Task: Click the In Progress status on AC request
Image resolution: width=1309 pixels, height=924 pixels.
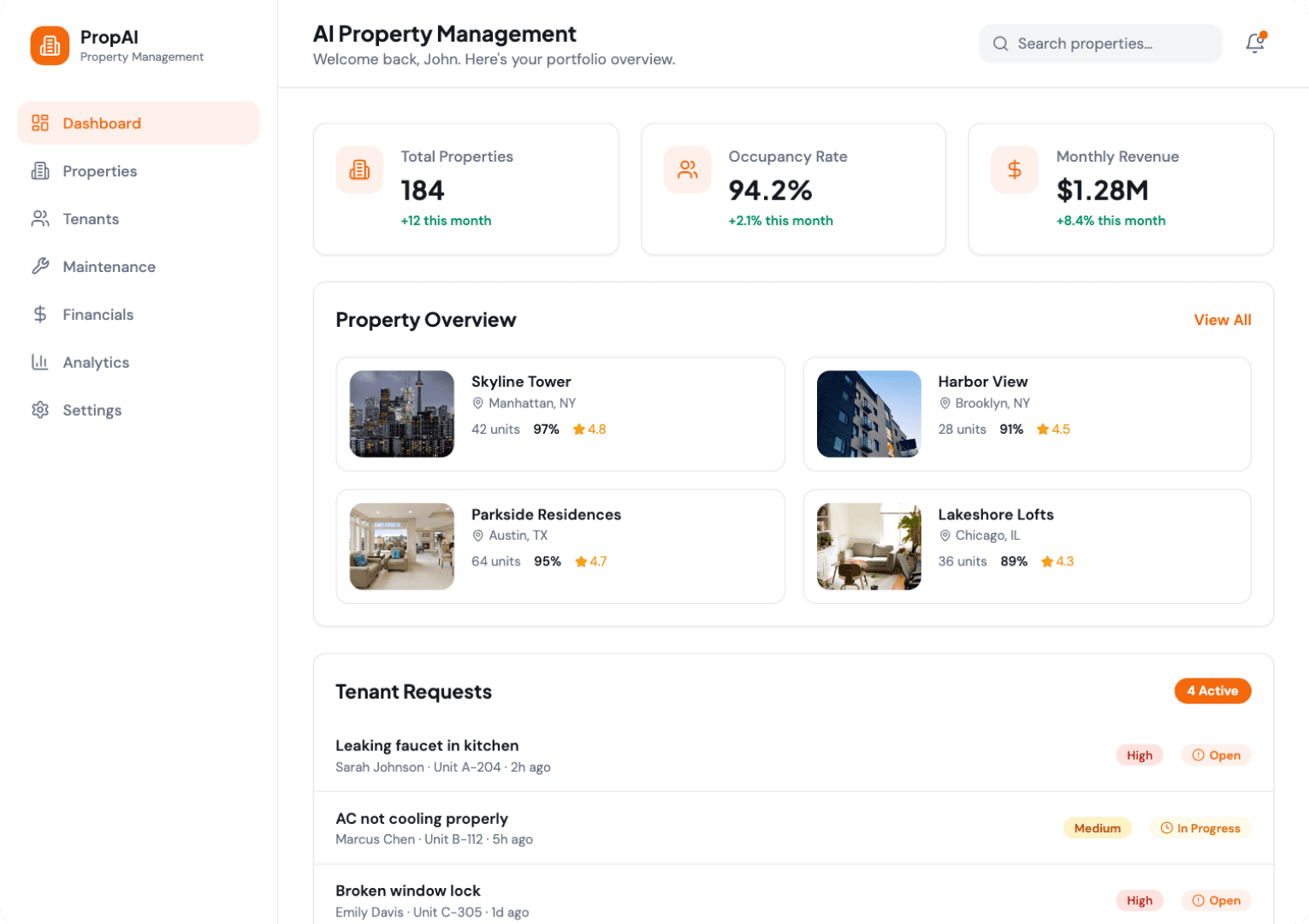Action: (1200, 827)
